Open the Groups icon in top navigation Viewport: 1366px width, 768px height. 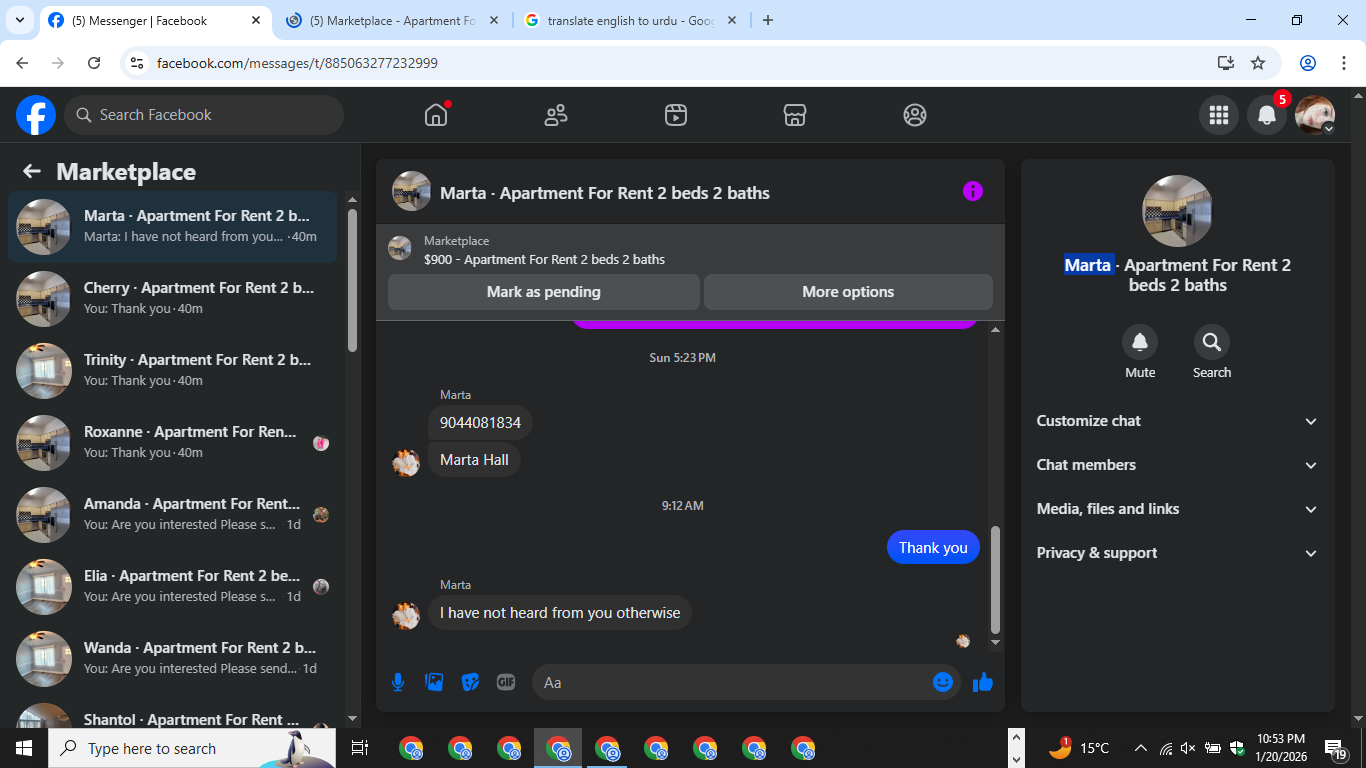915,115
